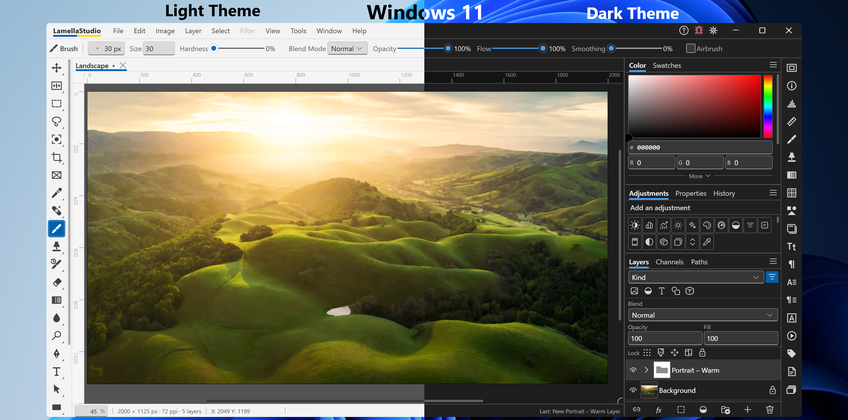Switch to the Paths tab

click(699, 262)
